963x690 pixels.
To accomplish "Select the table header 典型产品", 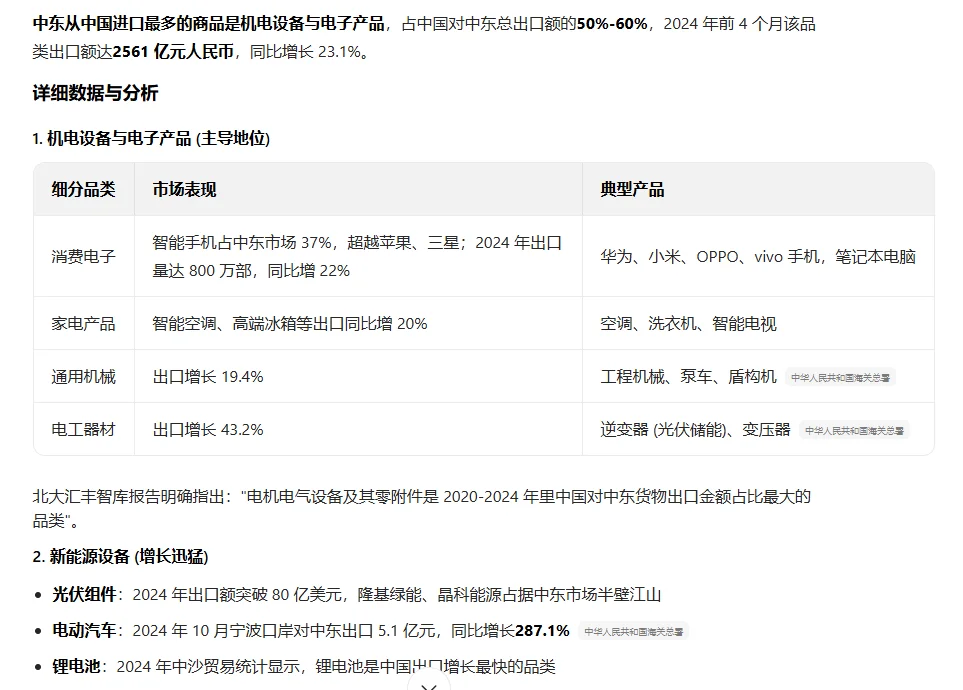I will click(630, 189).
